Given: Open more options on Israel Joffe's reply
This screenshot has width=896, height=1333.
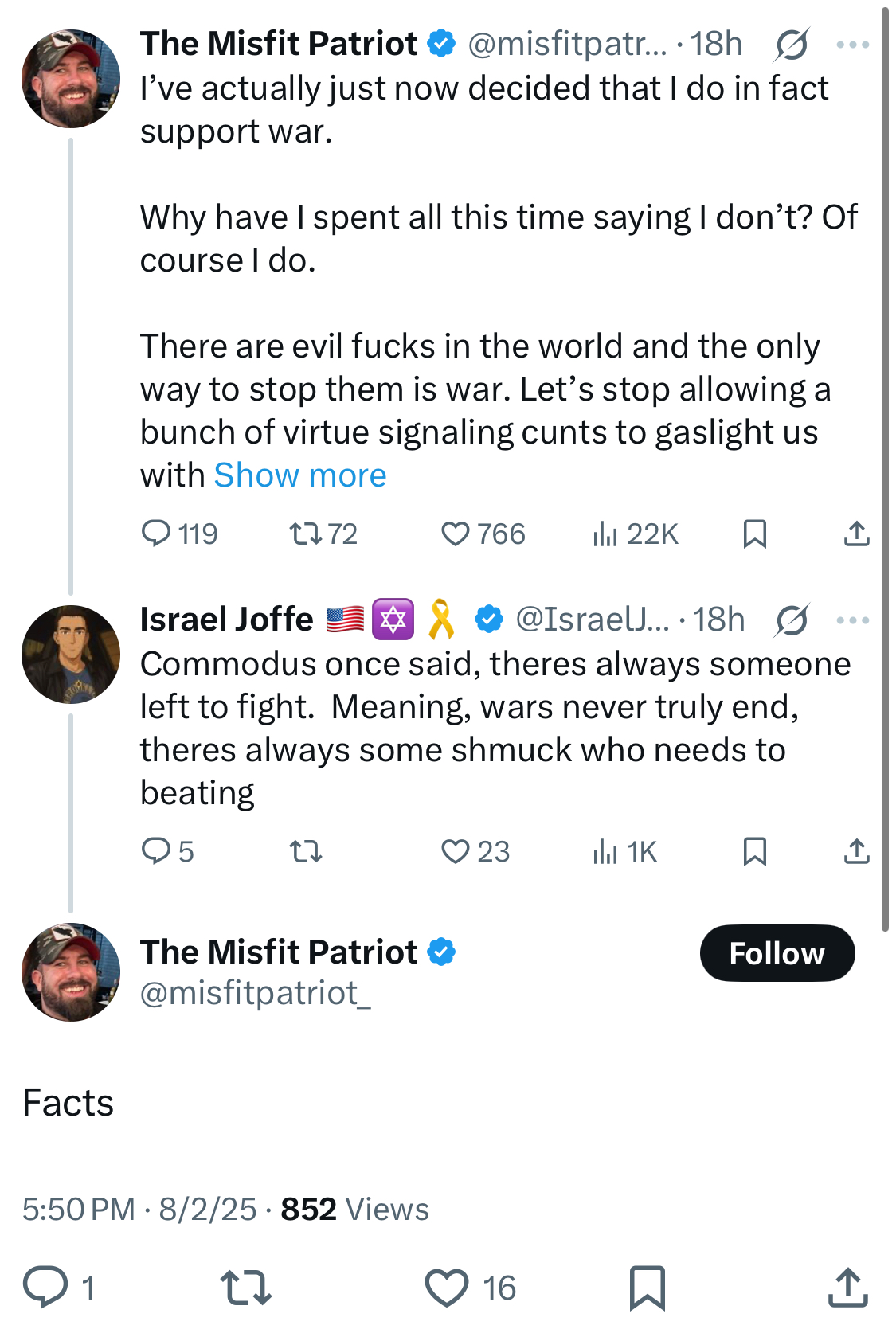Looking at the screenshot, I should pyautogui.click(x=853, y=620).
